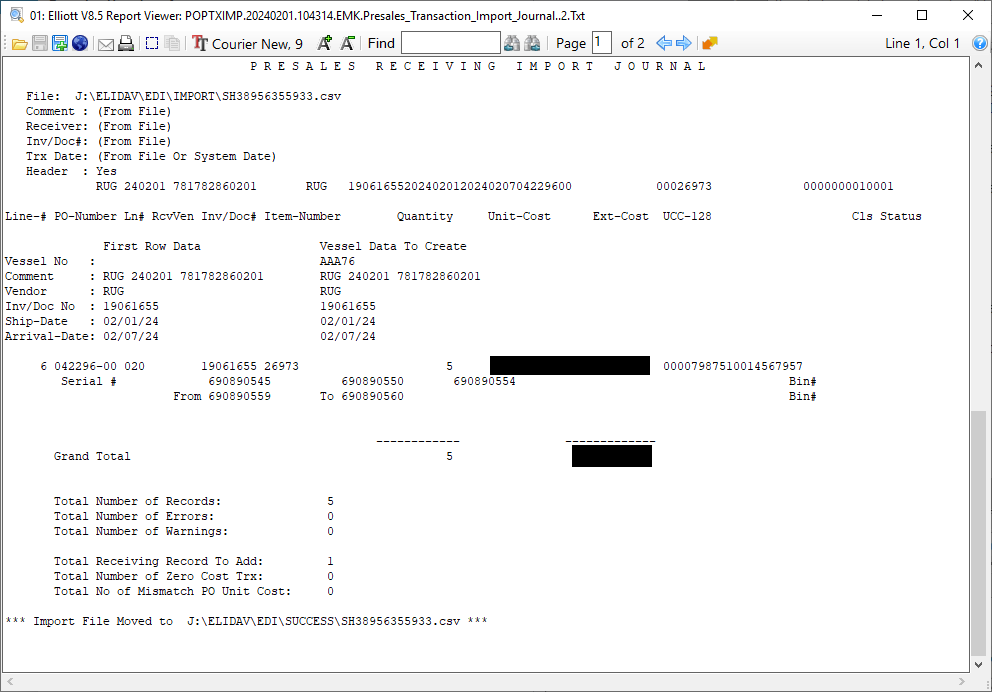992x692 pixels.
Task: Click the second find binoculars icon
Action: pyautogui.click(x=532, y=43)
